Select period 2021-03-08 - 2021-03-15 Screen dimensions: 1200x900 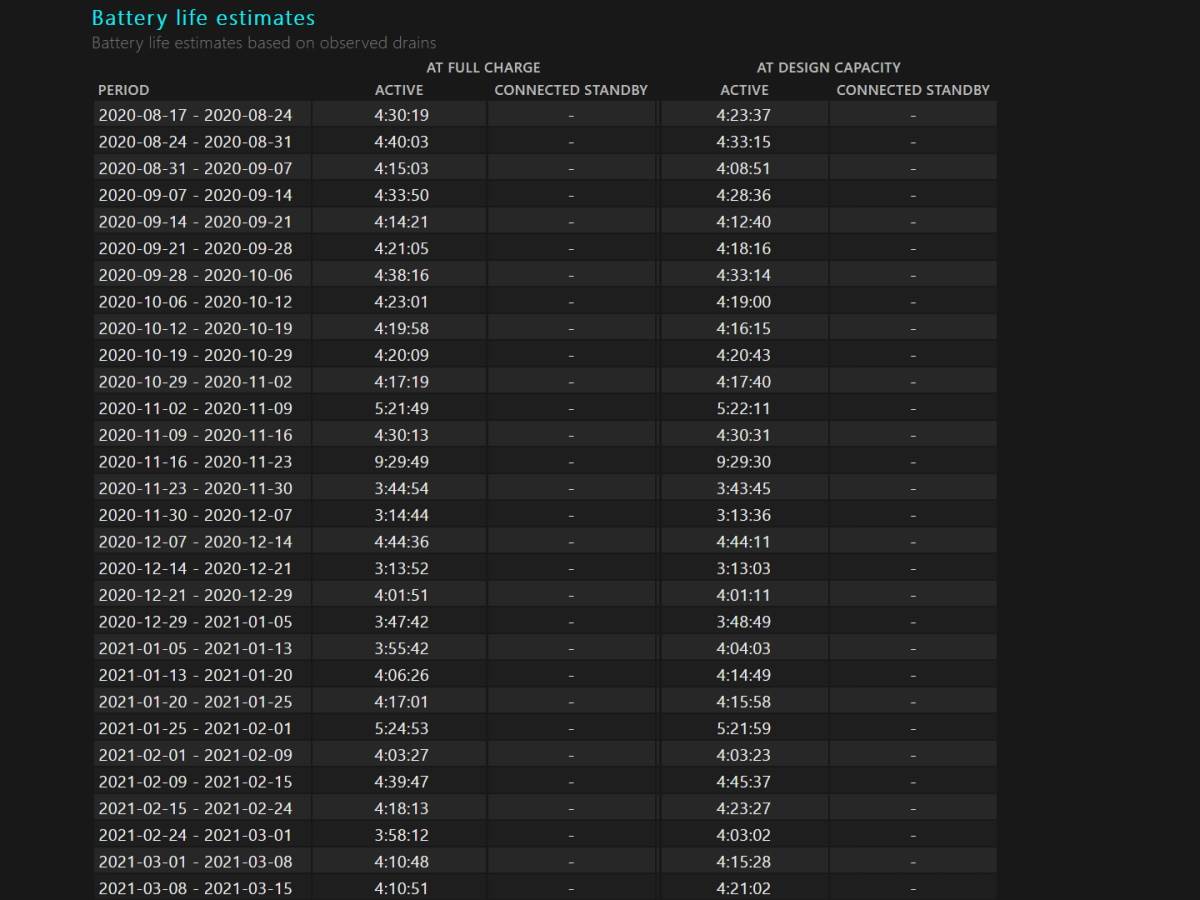[x=195, y=888]
